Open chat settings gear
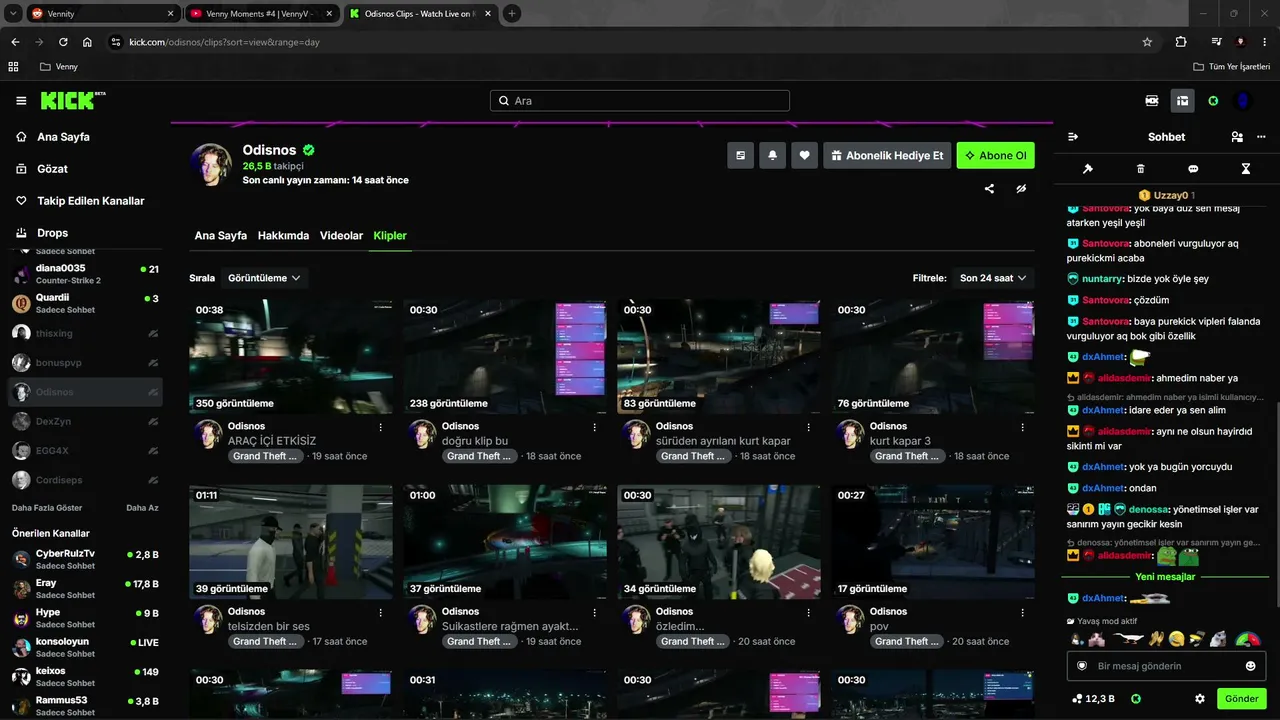This screenshot has height=720, width=1280. tap(1200, 699)
